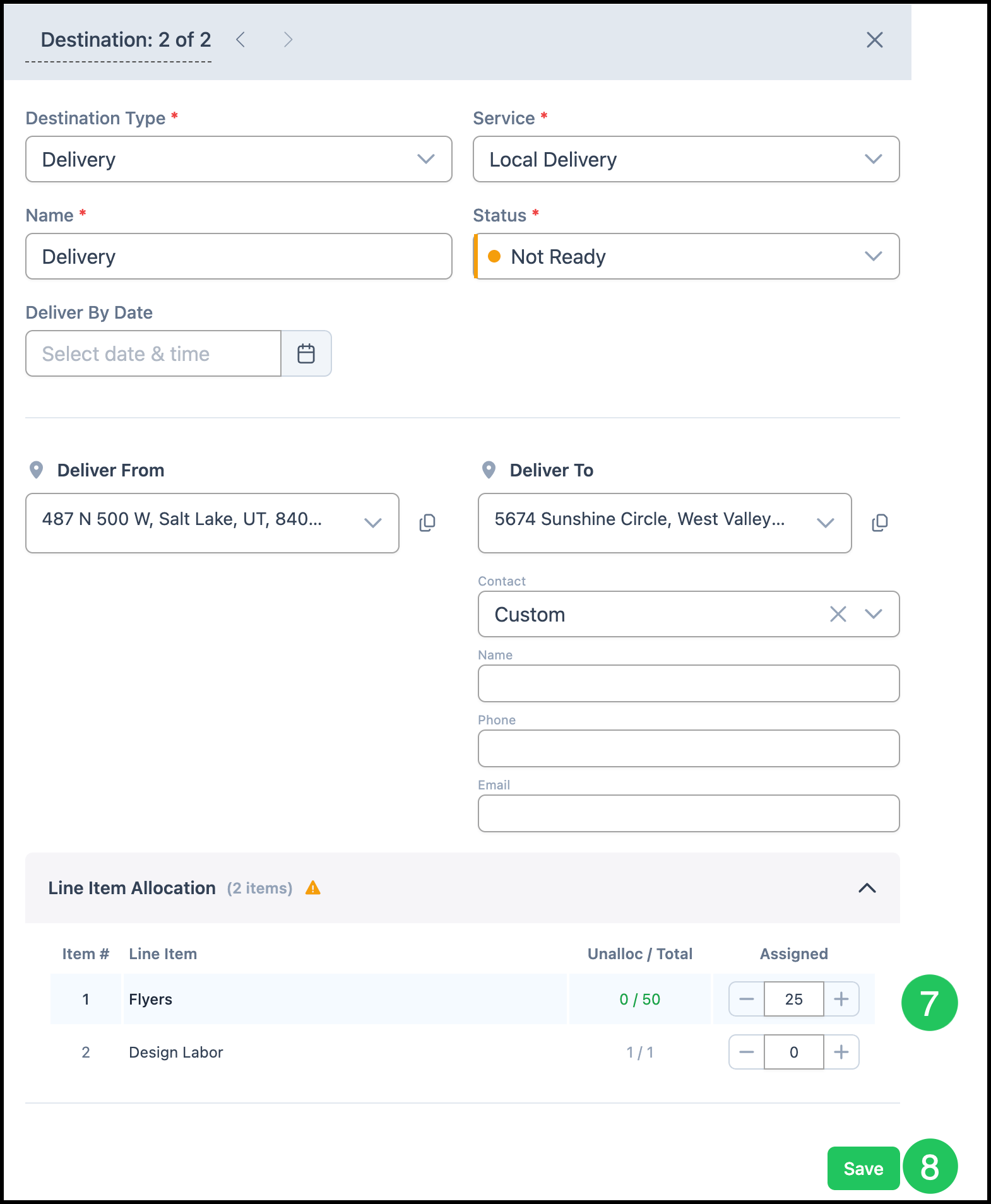991x1204 pixels.
Task: Click the Unalloc / Total column header
Action: click(640, 953)
